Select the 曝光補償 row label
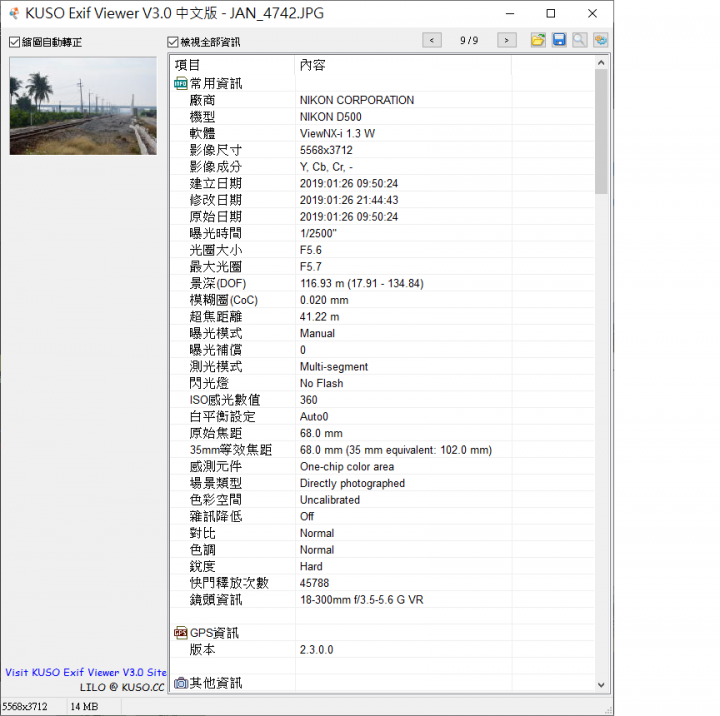This screenshot has width=720, height=716. click(x=216, y=350)
